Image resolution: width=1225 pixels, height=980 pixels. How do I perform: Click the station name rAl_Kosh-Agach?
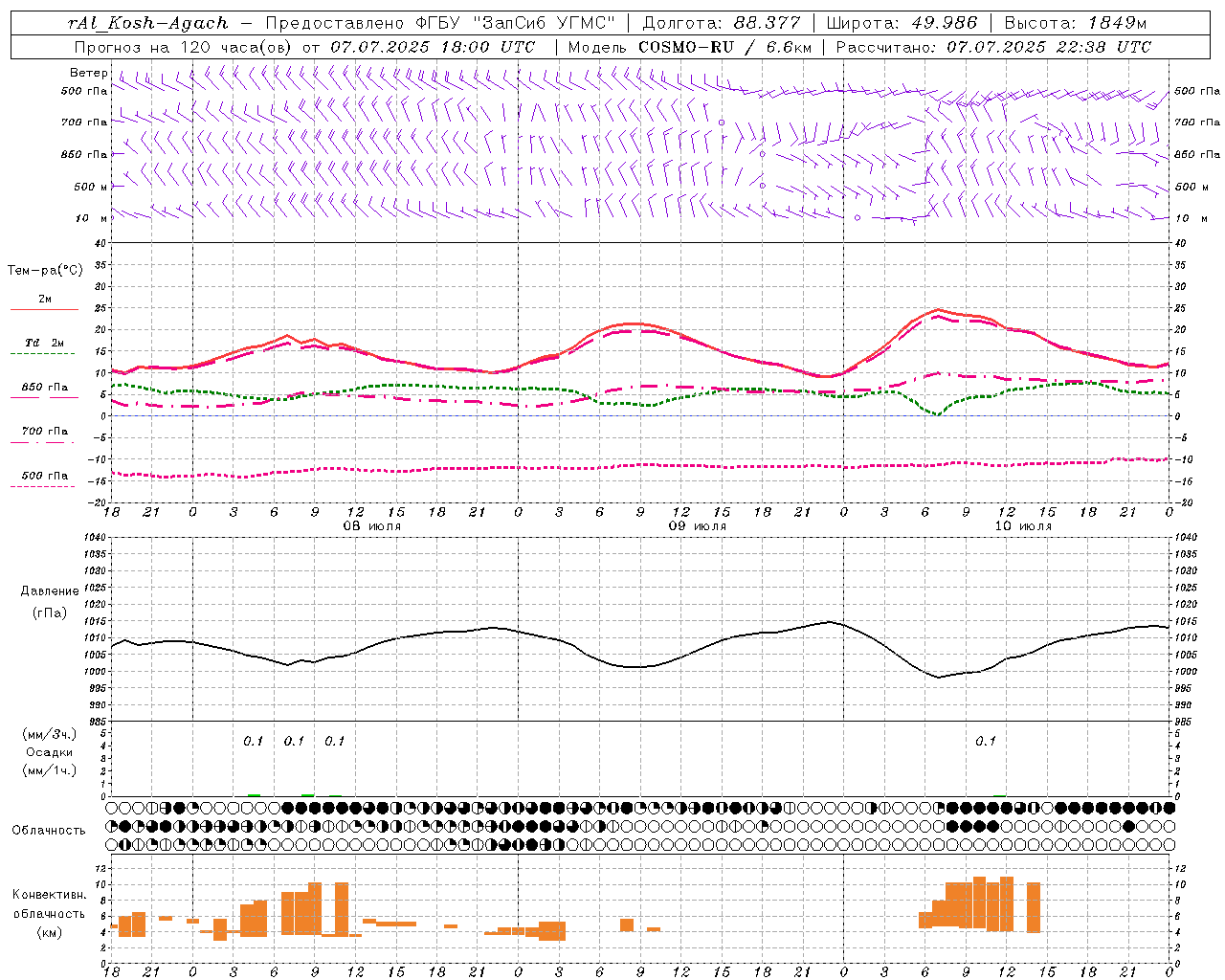click(x=148, y=23)
